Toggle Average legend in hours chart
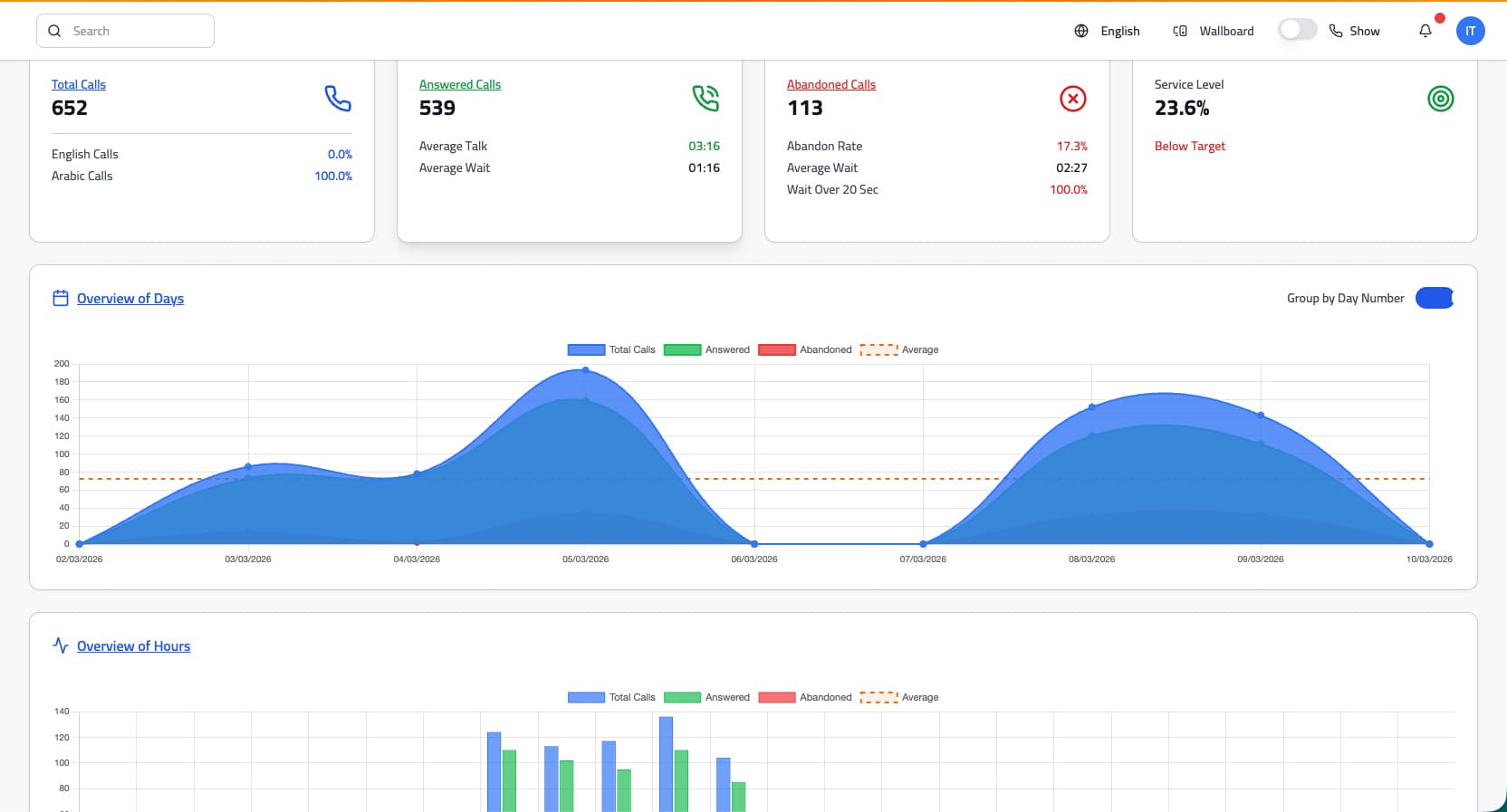Viewport: 1507px width, 812px height. pyautogui.click(x=899, y=697)
